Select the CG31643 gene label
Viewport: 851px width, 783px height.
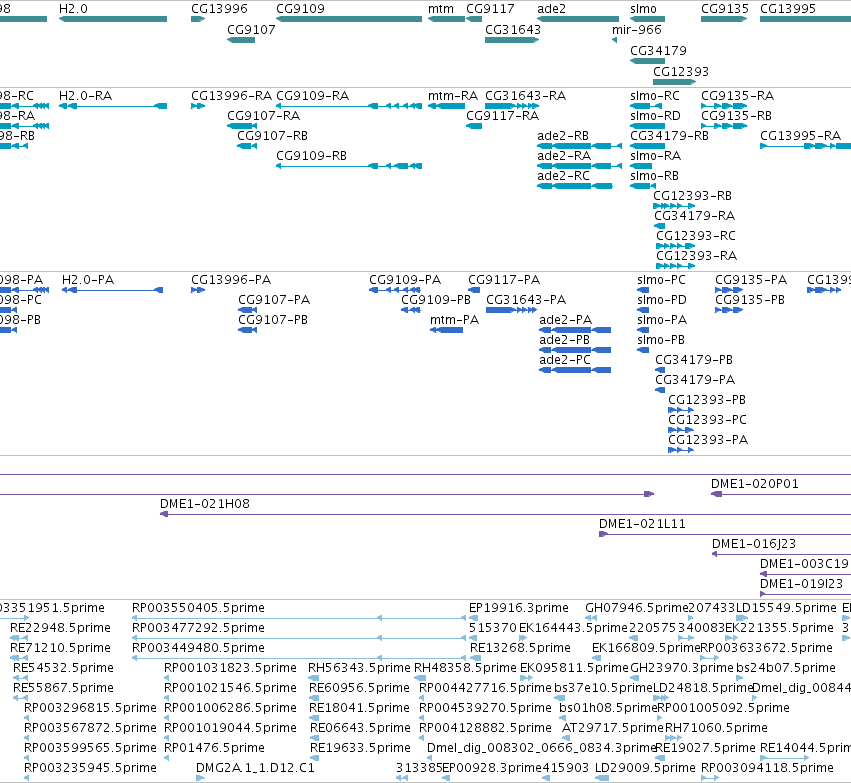[513, 30]
